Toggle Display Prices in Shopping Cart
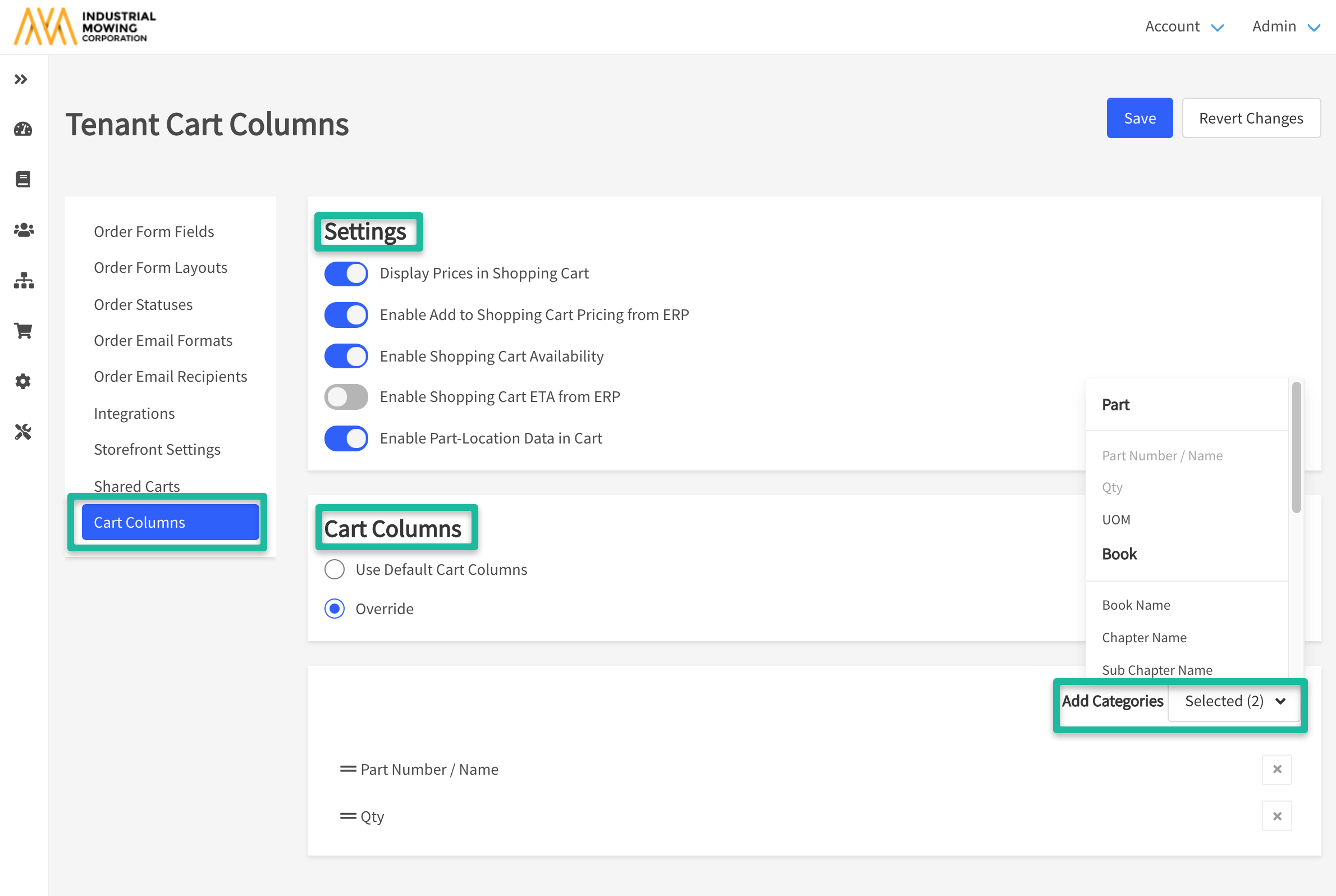The width and height of the screenshot is (1336, 896). tap(346, 274)
